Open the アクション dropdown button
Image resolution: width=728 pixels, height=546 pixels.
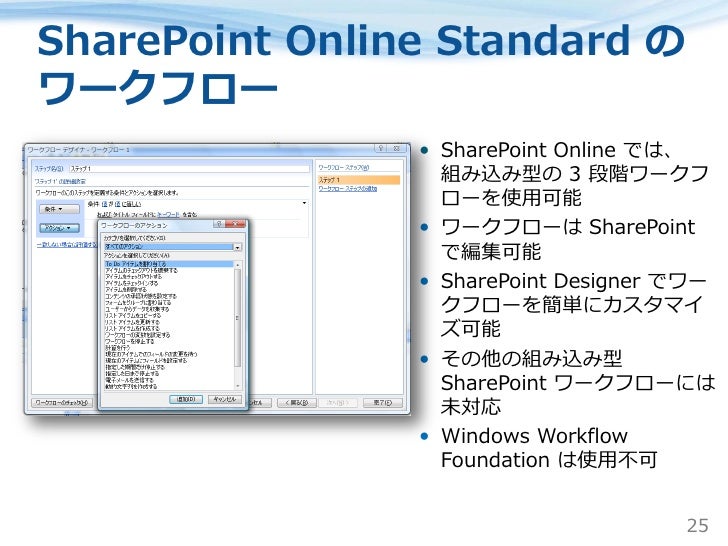60,228
